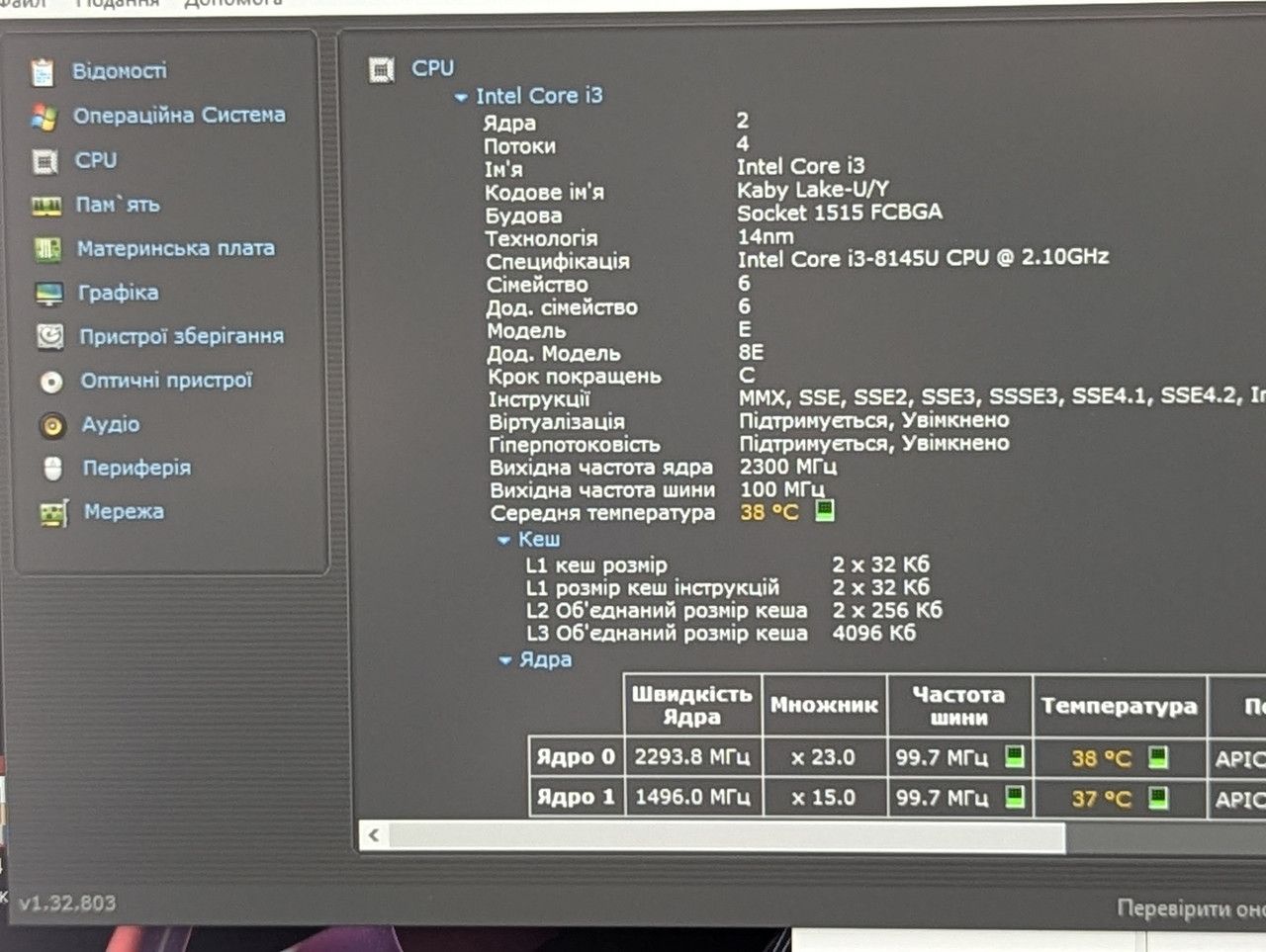1266x952 pixels.
Task: Select the Пристрої зберігання disk icon
Action: point(49,337)
